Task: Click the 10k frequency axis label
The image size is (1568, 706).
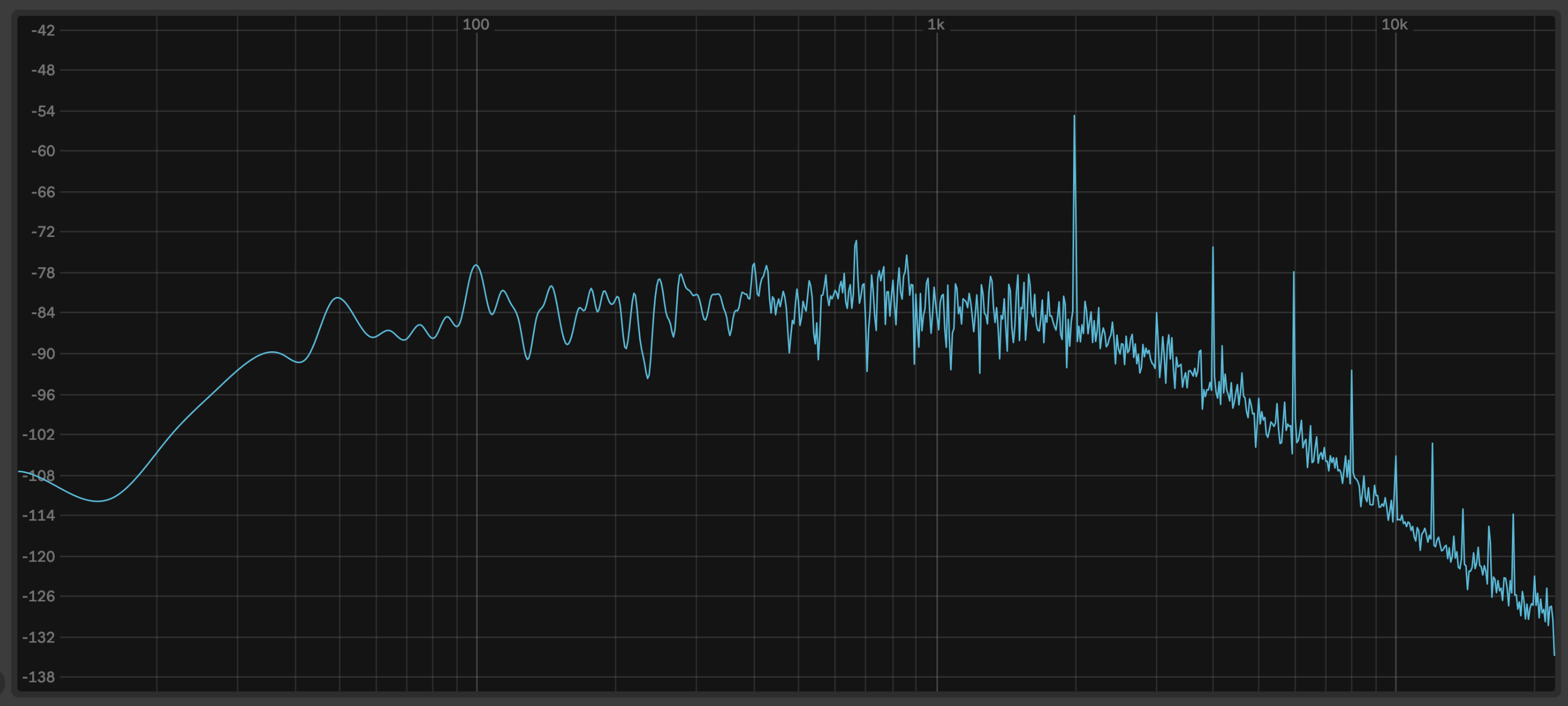Action: coord(1394,25)
